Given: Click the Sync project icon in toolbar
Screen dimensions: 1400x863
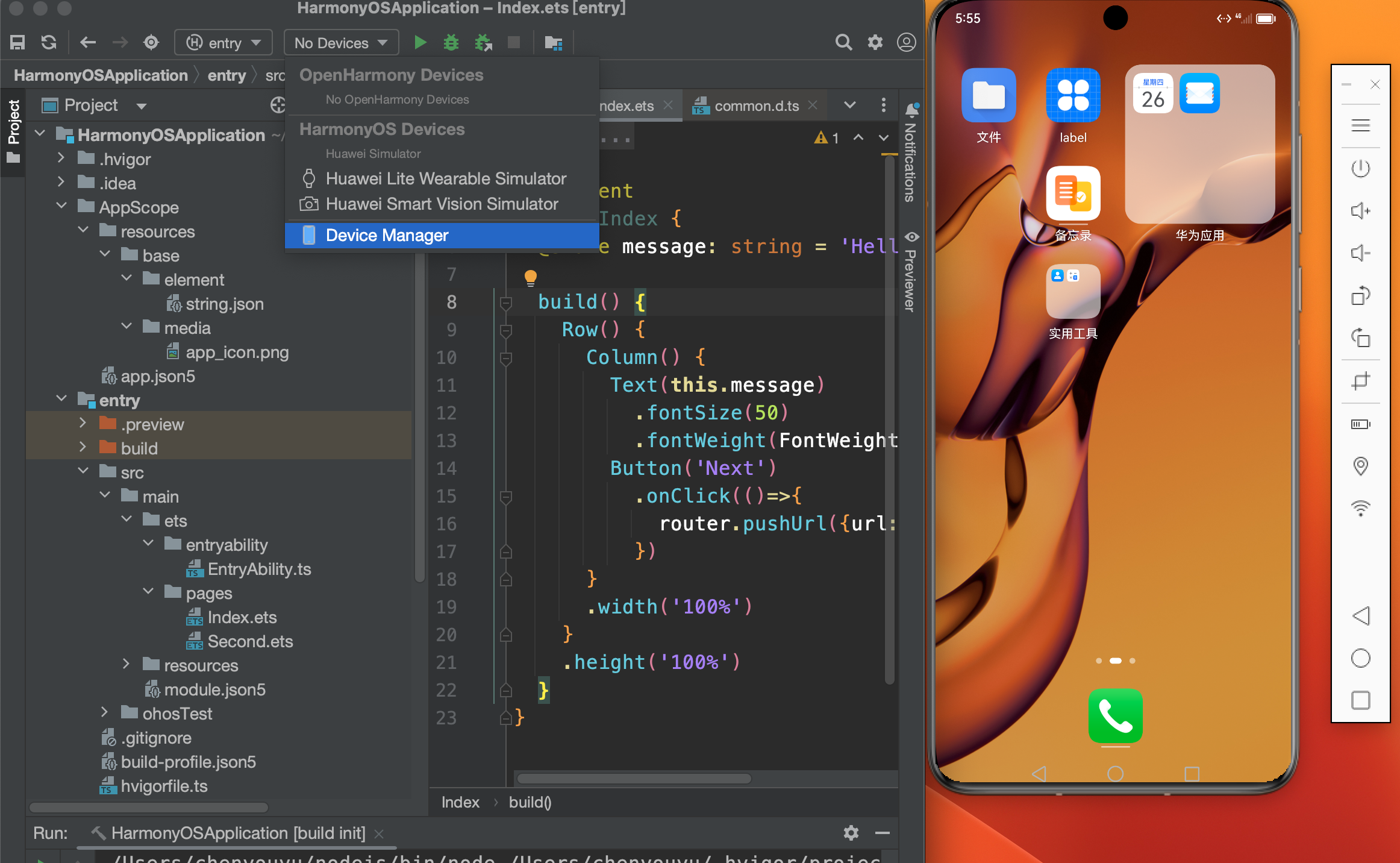Looking at the screenshot, I should point(49,43).
